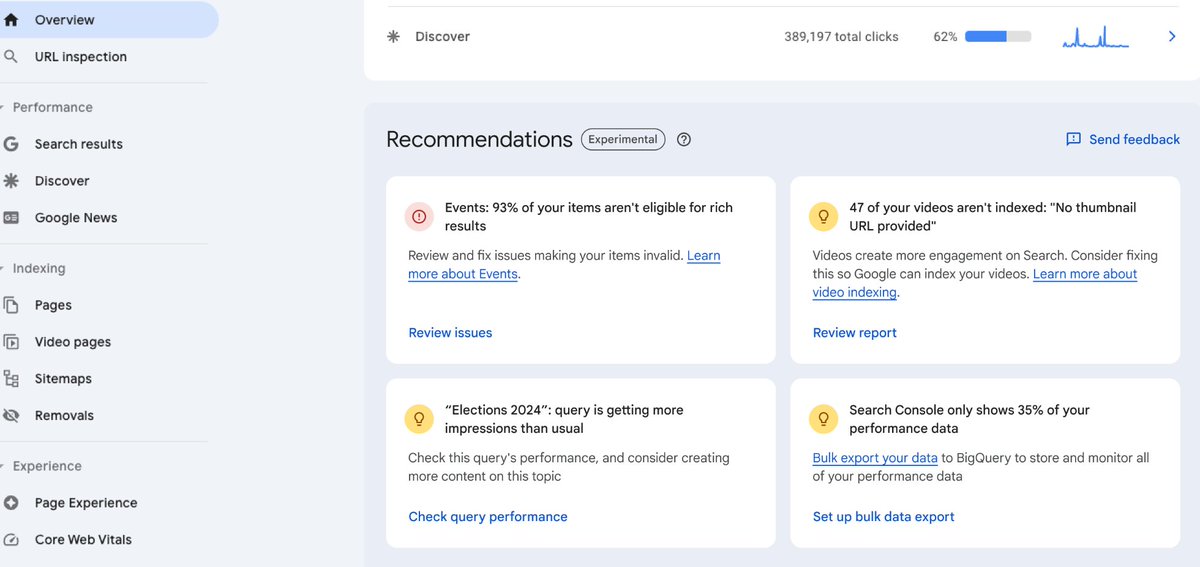The height and width of the screenshot is (567, 1200).
Task: Click the Core Web Vitals gauge icon
Action: click(11, 540)
